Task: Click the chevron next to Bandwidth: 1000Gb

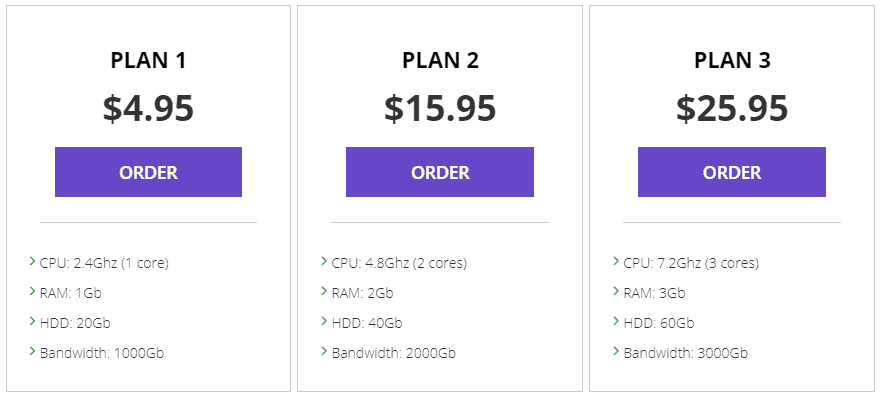Action: [x=32, y=351]
